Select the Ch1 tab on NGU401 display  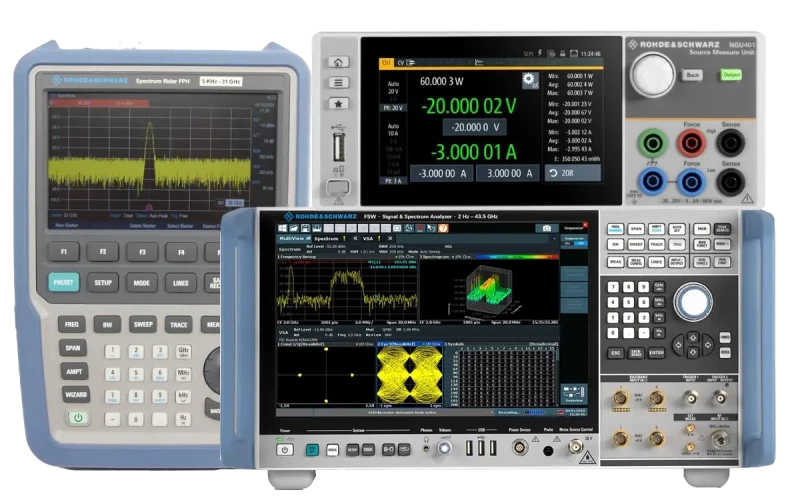(x=386, y=63)
